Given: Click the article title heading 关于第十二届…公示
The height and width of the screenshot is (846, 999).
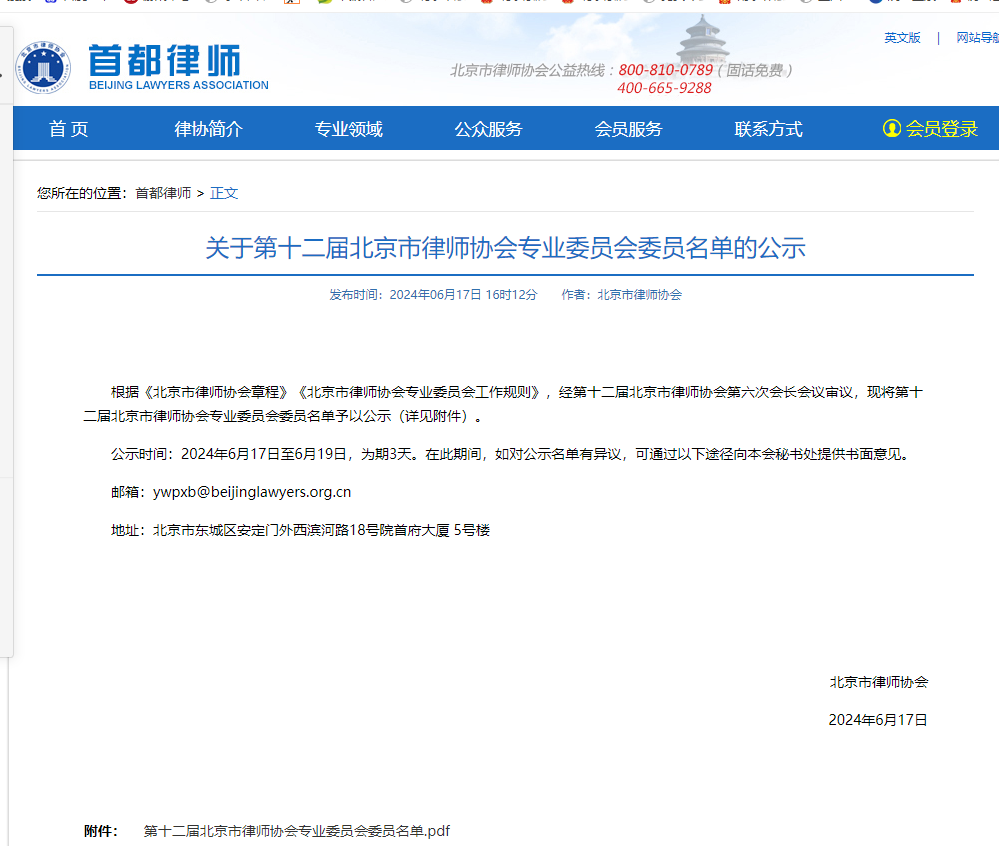Looking at the screenshot, I should 505,248.
